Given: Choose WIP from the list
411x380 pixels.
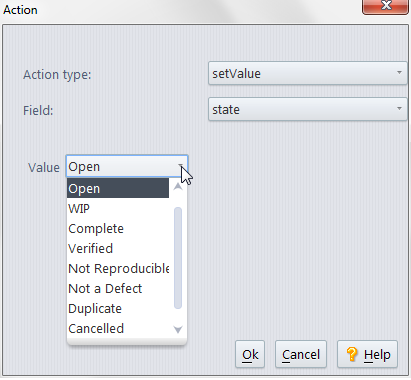Looking at the screenshot, I should tap(118, 209).
